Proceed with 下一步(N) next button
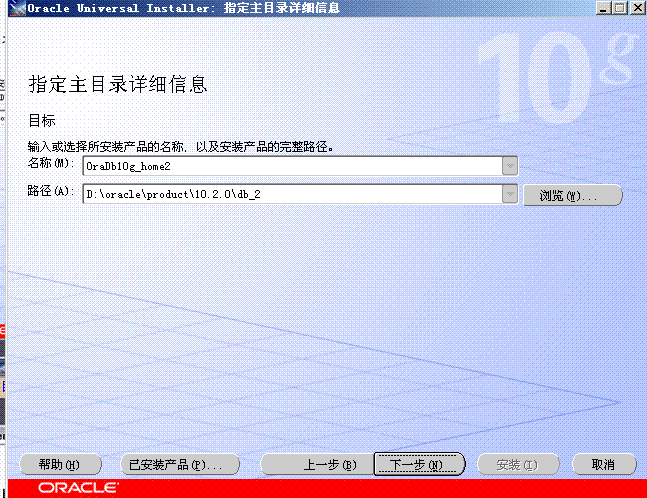This screenshot has width=647, height=498. (419, 465)
